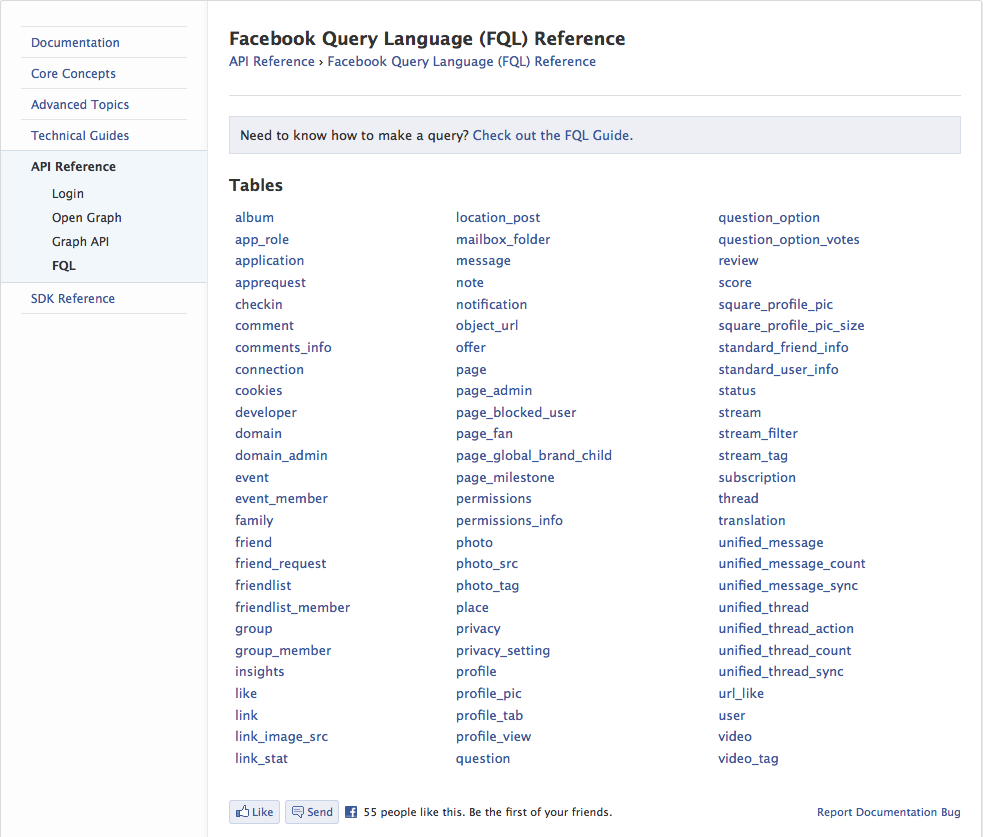The height and width of the screenshot is (837, 983).
Task: Select API Reference sidebar heading
Action: [x=73, y=167]
